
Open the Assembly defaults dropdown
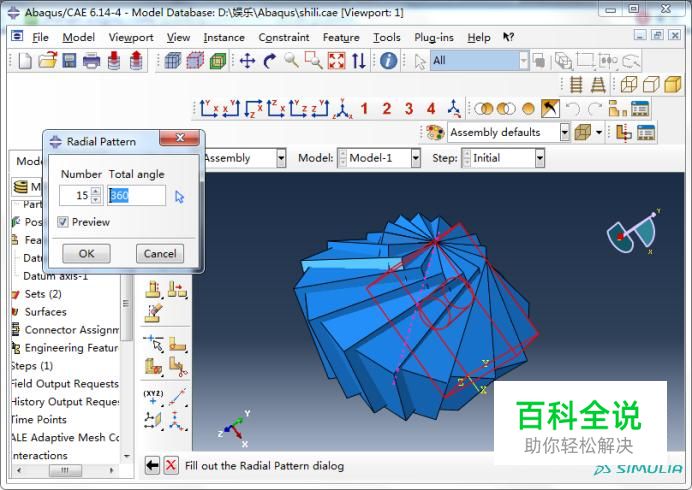pos(564,132)
